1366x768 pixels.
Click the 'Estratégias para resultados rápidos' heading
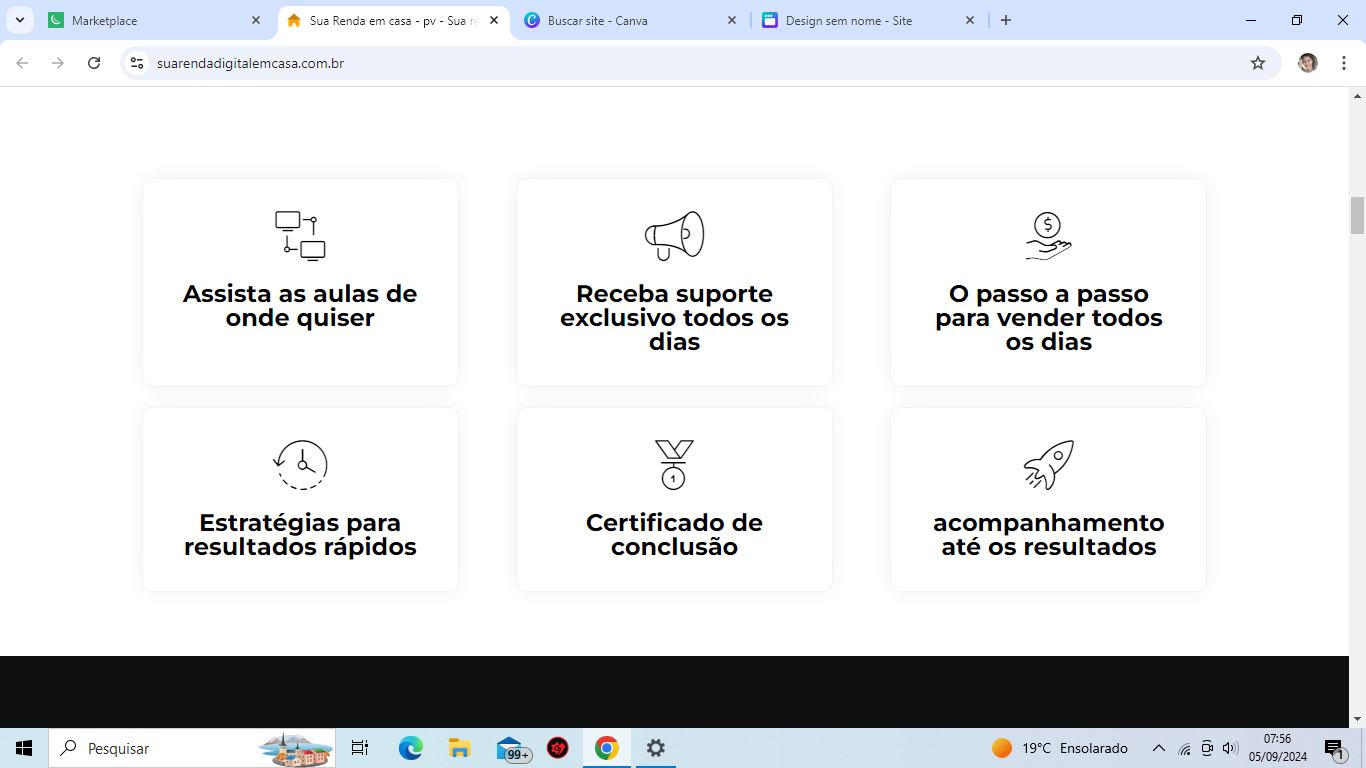(x=300, y=535)
